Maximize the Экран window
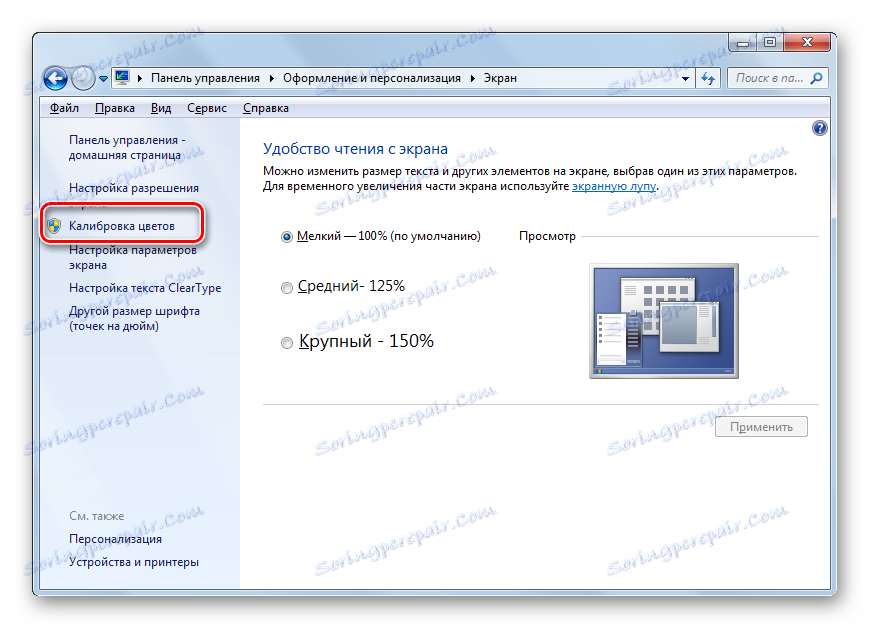 click(x=770, y=43)
